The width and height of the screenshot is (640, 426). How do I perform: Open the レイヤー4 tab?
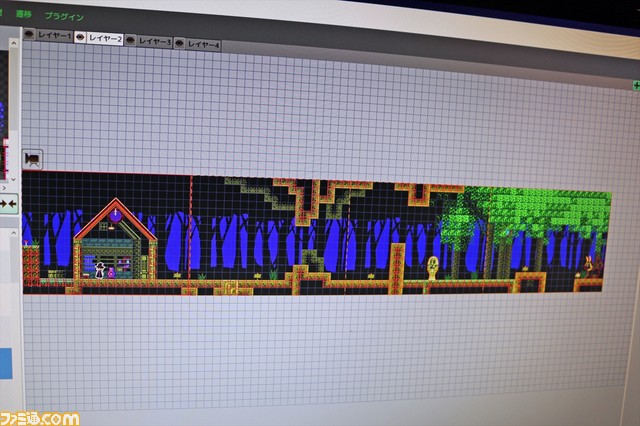[203, 44]
